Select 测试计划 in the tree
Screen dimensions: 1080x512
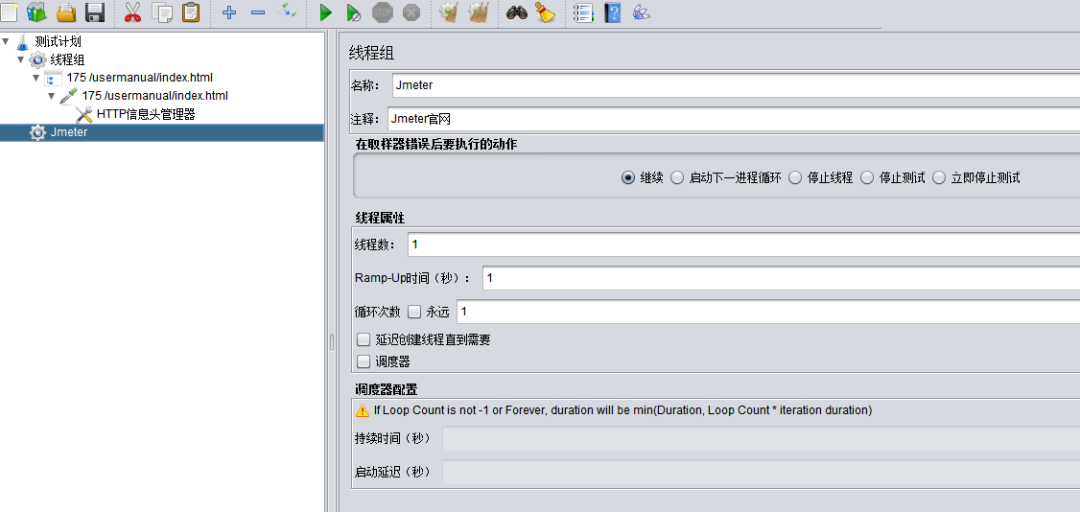(x=58, y=42)
